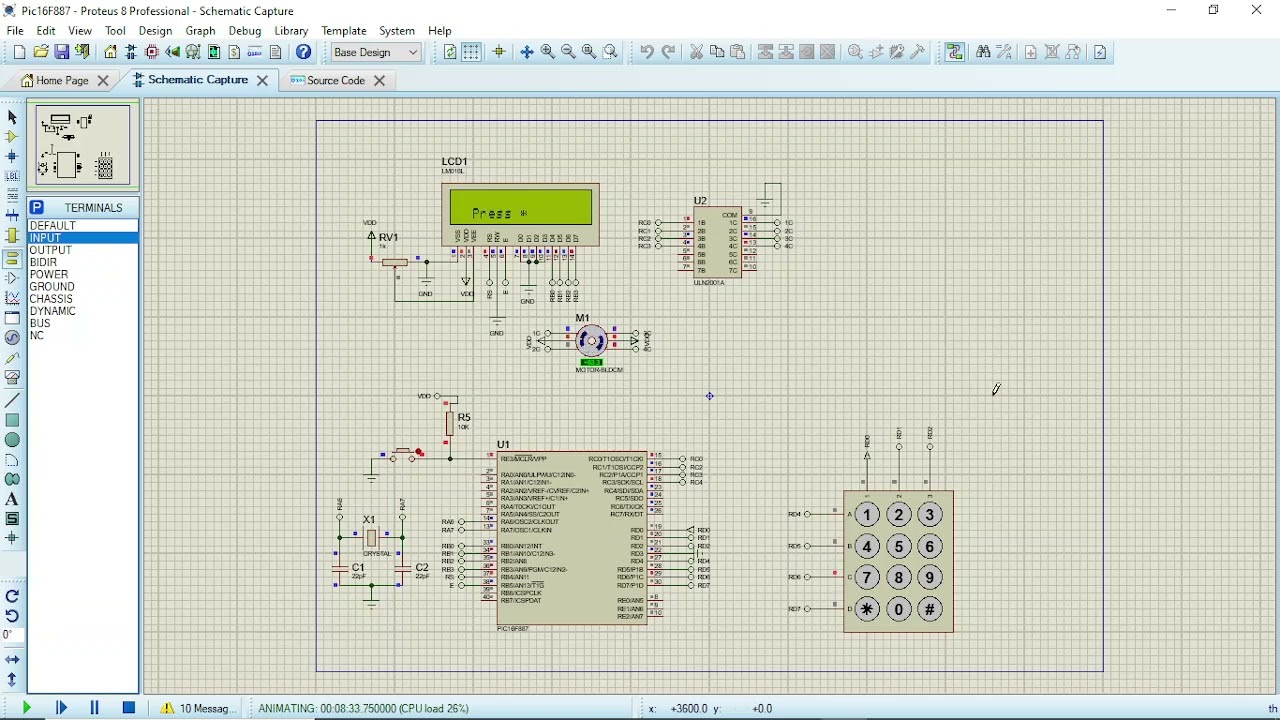This screenshot has width=1280, height=720.
Task: Select the Selection Mode arrow tool
Action: (12, 117)
